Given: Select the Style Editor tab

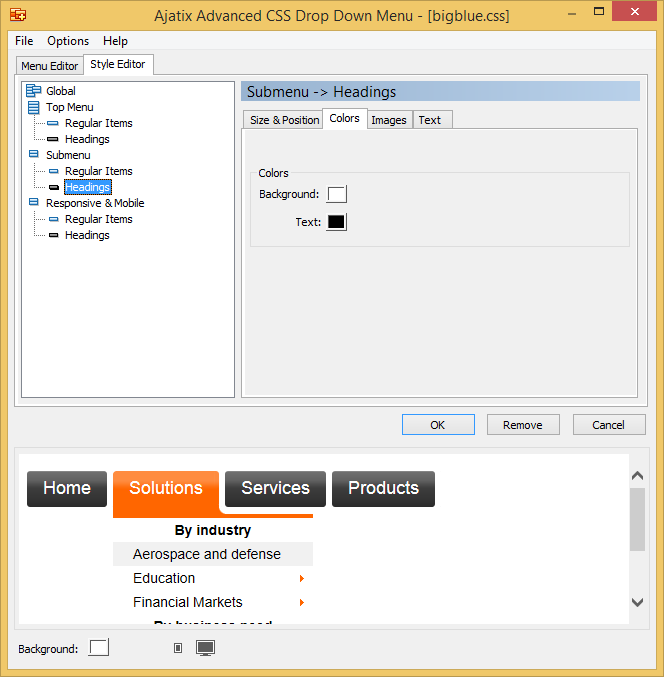Looking at the screenshot, I should coord(118,64).
